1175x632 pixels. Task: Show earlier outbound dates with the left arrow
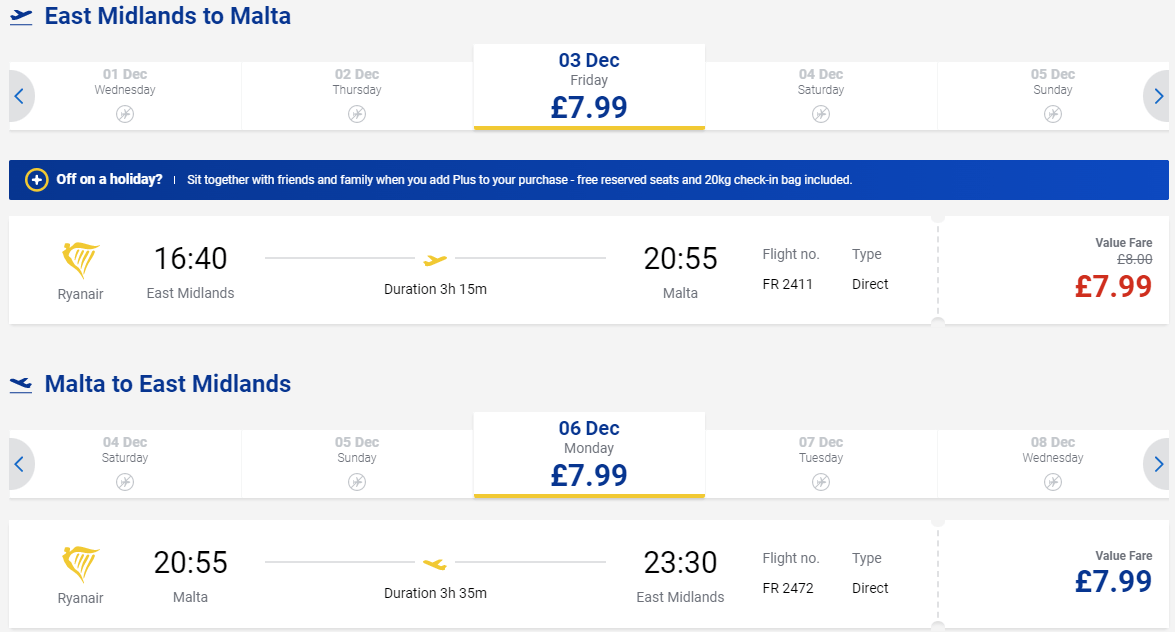coord(20,97)
